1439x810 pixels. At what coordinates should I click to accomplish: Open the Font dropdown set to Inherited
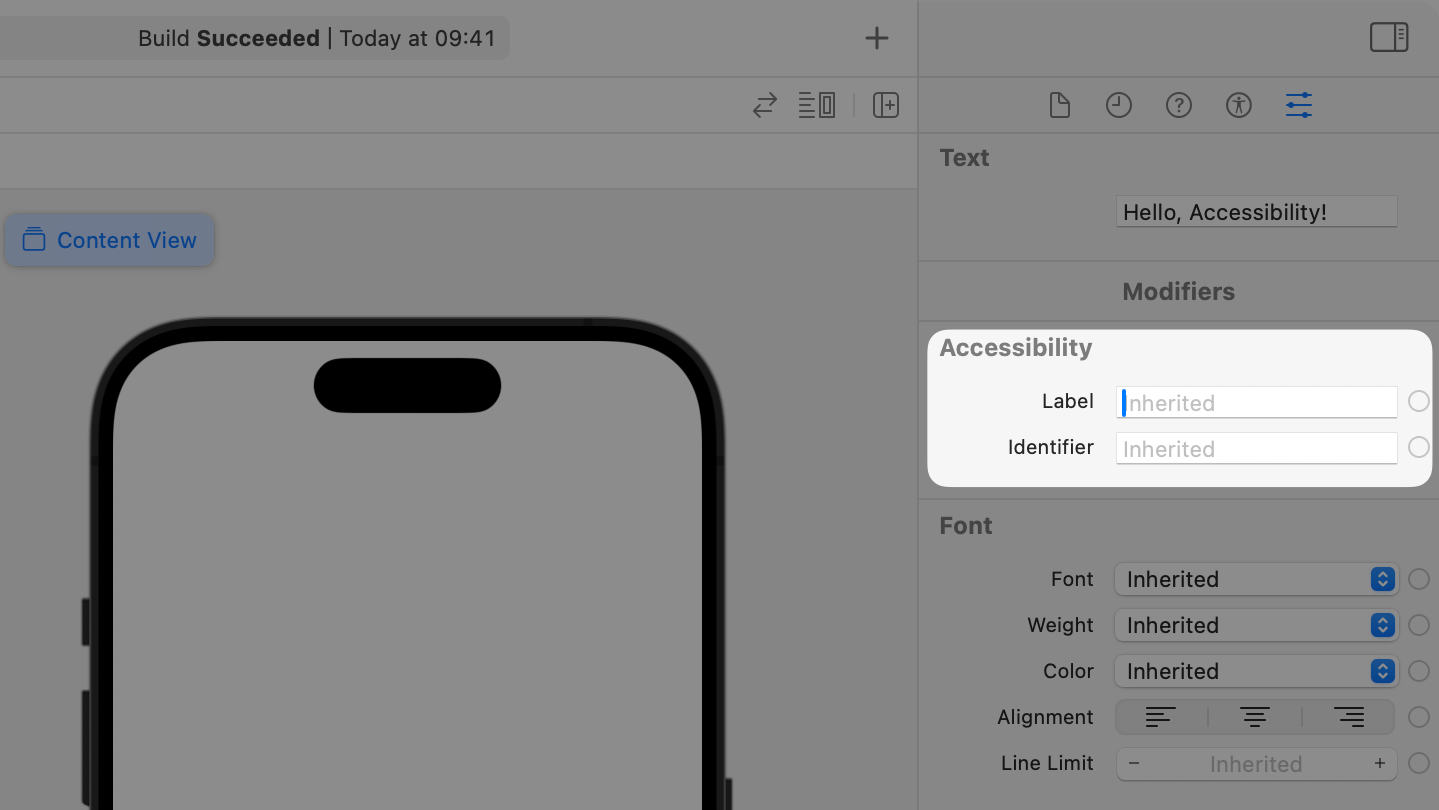1256,579
